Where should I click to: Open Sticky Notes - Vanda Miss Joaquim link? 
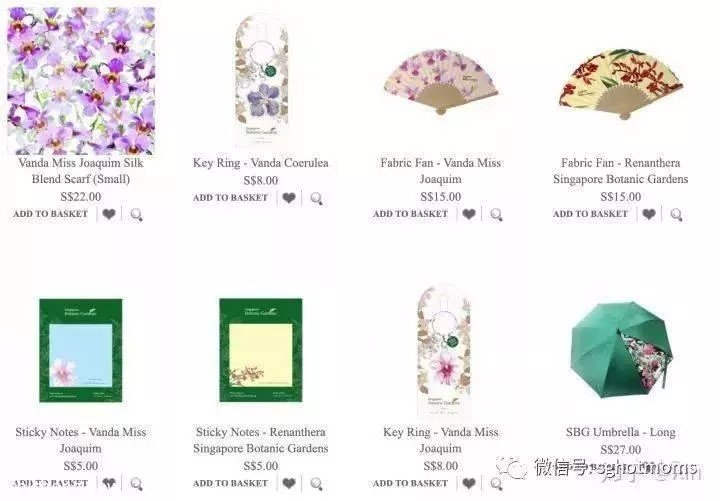(81, 440)
